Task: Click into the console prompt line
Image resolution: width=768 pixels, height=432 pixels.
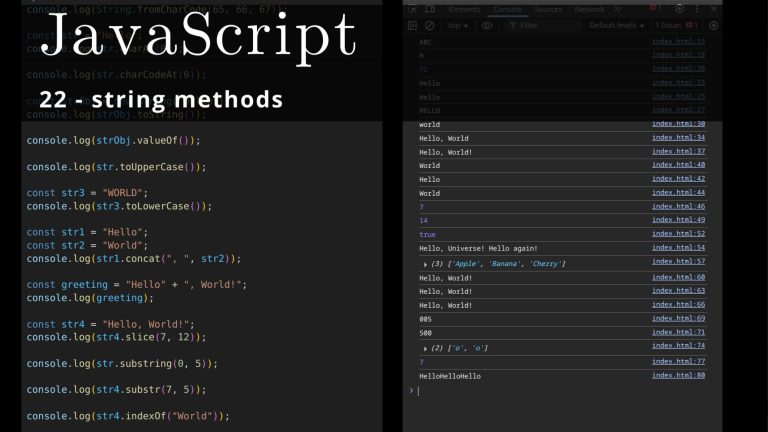Action: click(x=563, y=391)
